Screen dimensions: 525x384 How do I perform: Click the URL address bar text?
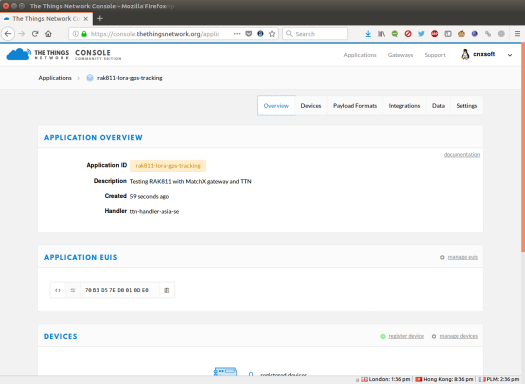pos(155,34)
